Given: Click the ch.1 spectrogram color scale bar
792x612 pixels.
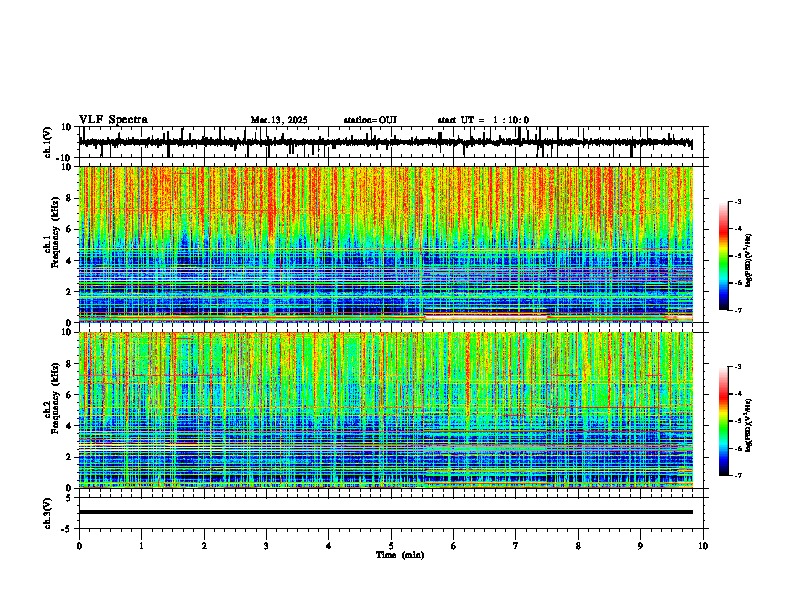Looking at the screenshot, I should point(723,256).
